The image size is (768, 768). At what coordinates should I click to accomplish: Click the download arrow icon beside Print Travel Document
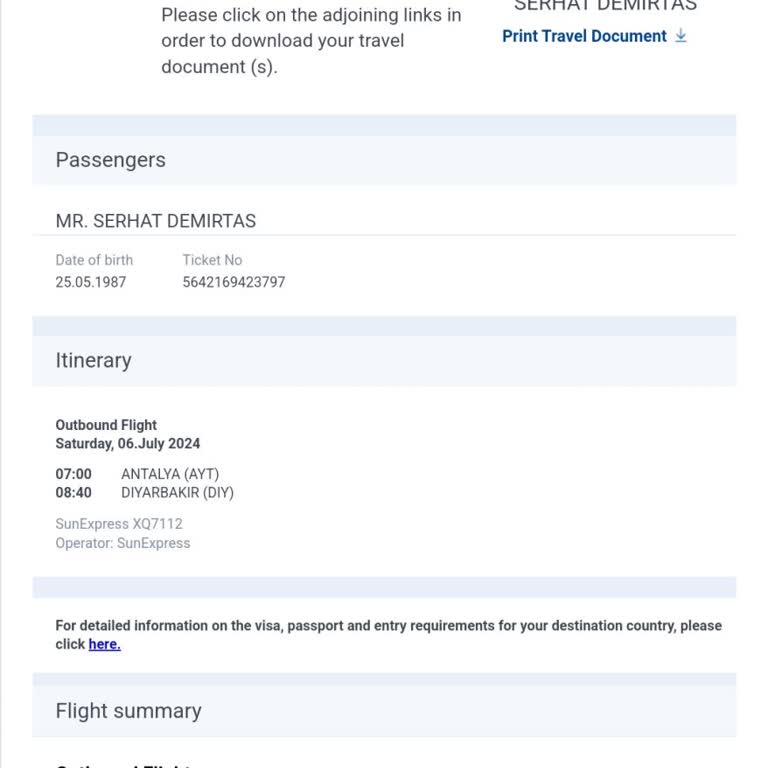(681, 36)
